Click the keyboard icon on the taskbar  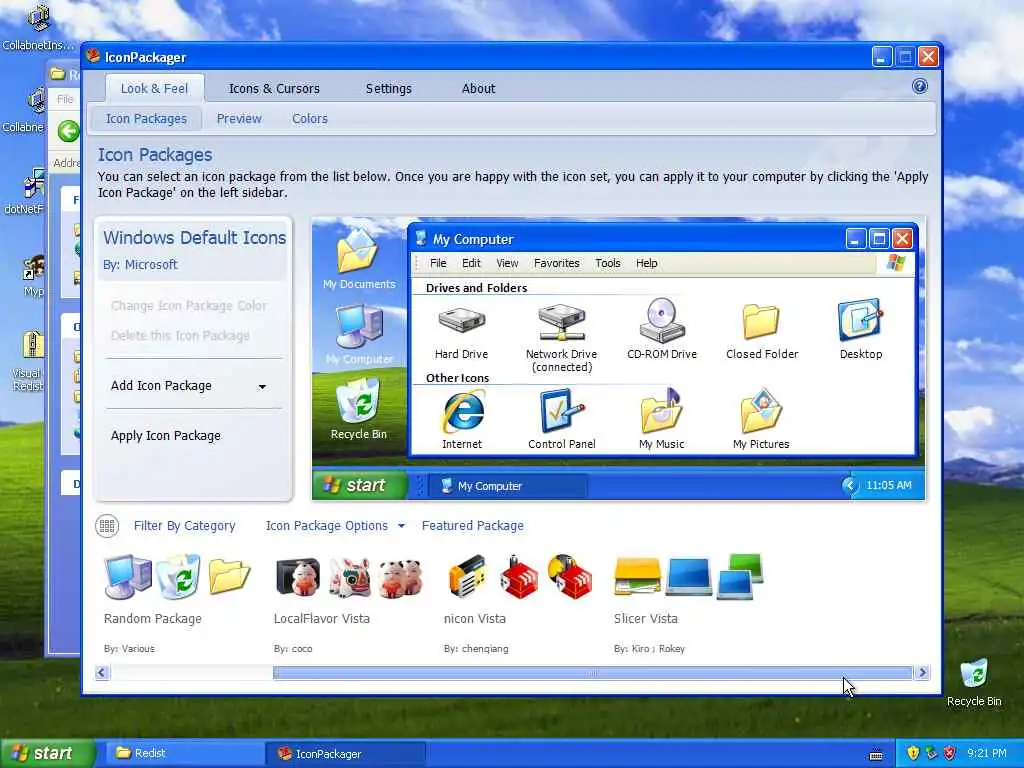coord(876,755)
